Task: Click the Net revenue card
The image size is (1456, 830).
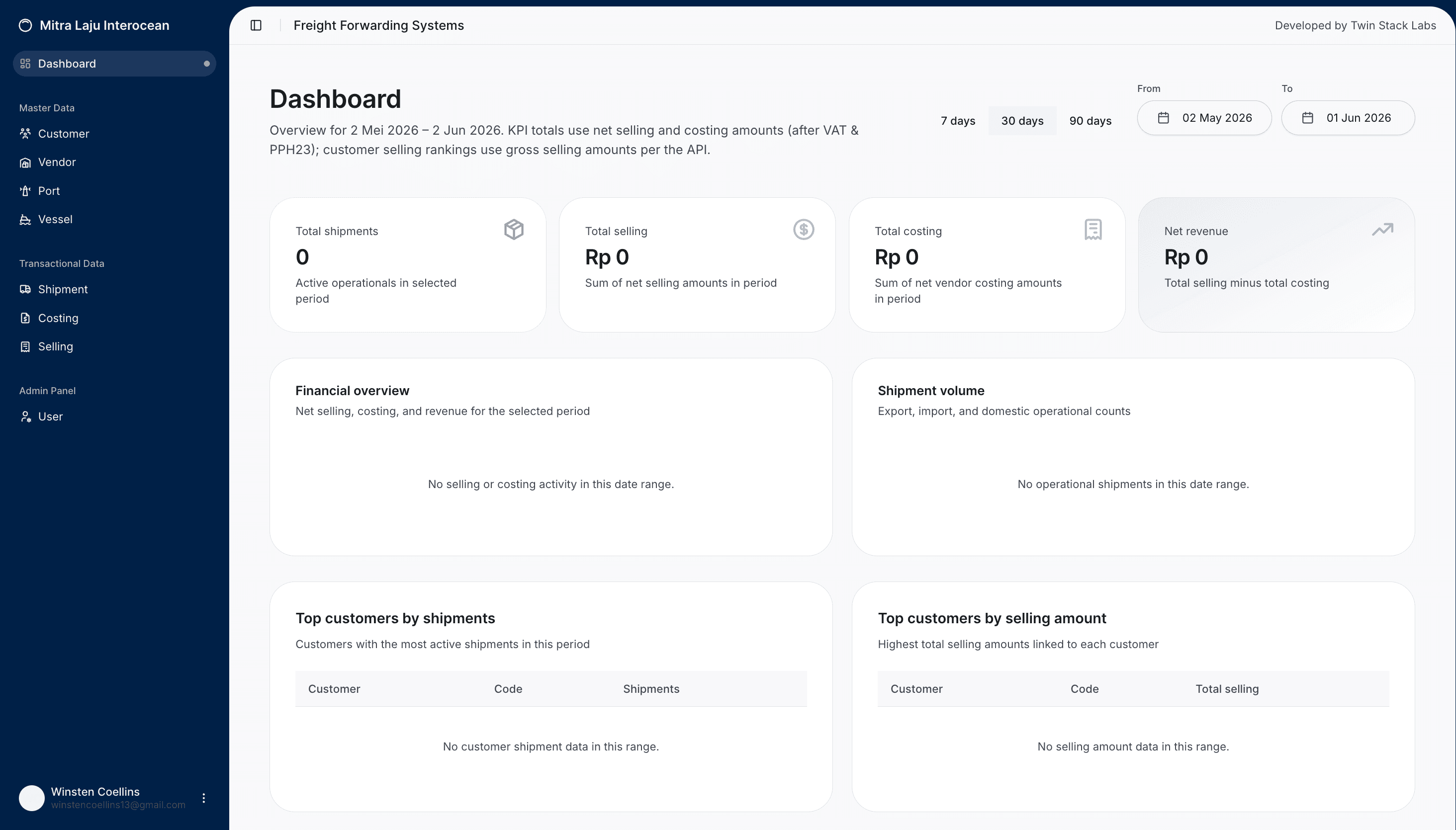Action: tap(1276, 265)
